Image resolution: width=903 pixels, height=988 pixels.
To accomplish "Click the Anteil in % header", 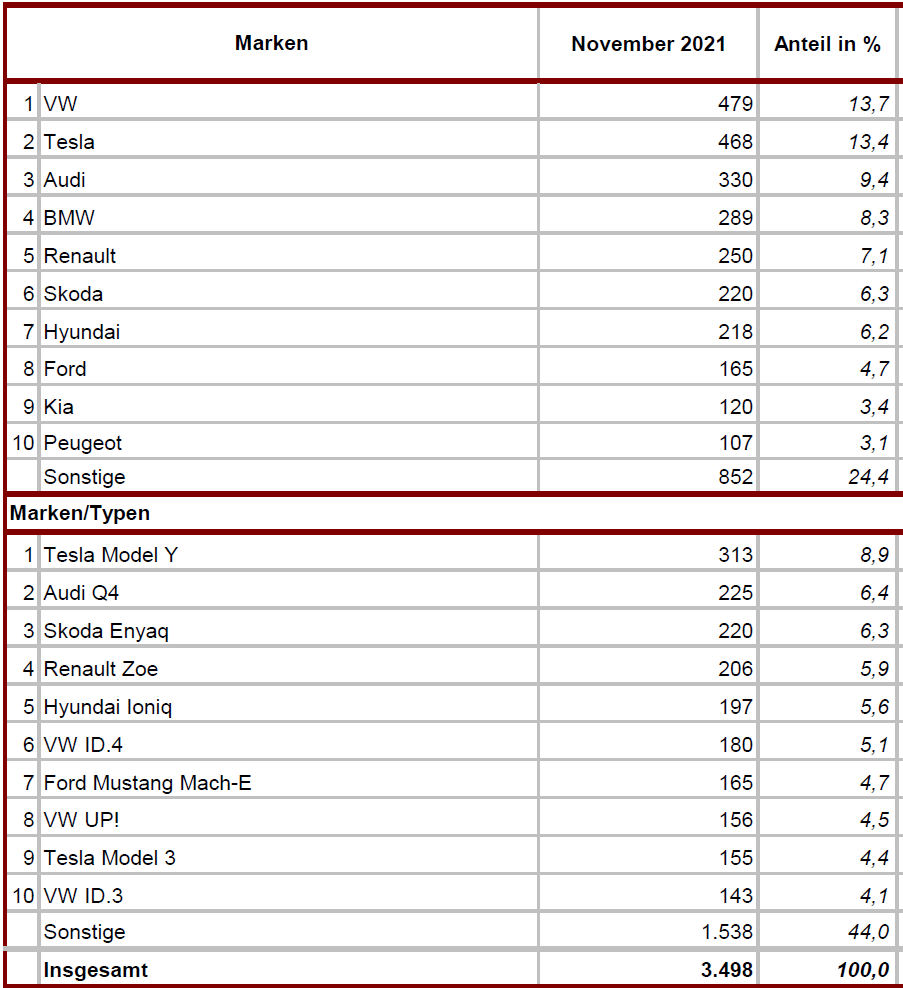I will pos(827,43).
